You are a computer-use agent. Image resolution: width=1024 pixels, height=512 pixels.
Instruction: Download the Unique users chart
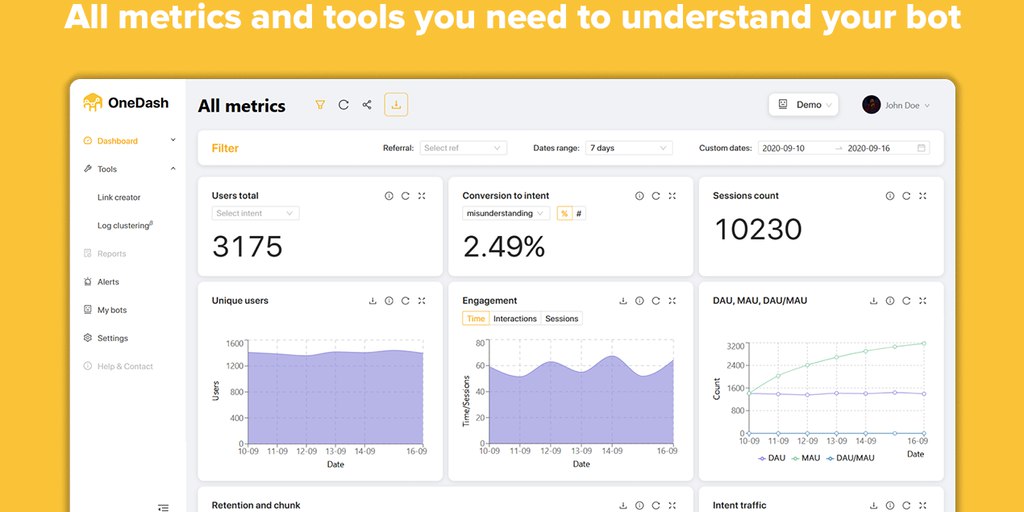(x=373, y=301)
